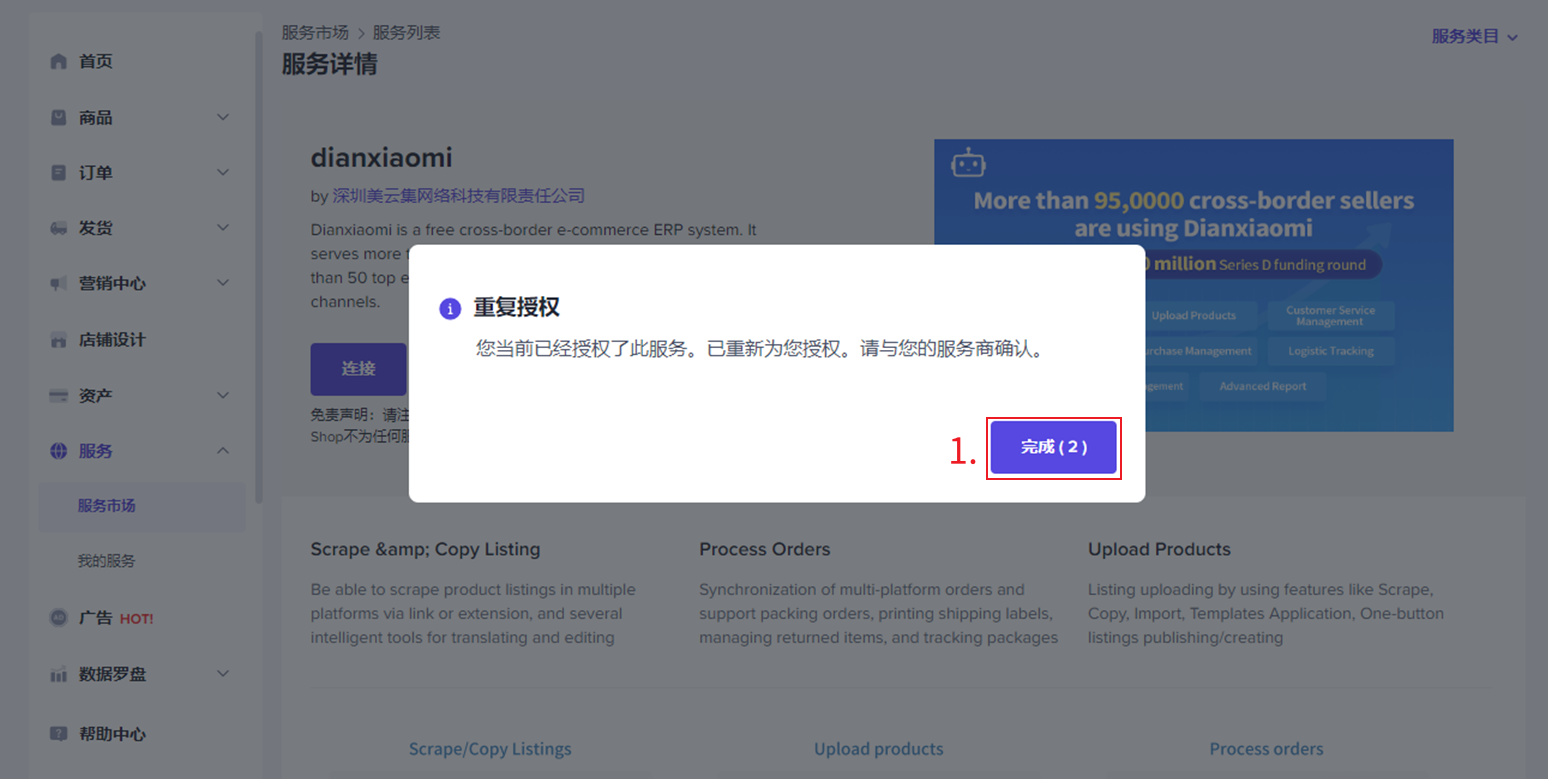The width and height of the screenshot is (1548, 779).
Task: Expand the 数据罗盘 menu chevron
Action: pos(223,674)
